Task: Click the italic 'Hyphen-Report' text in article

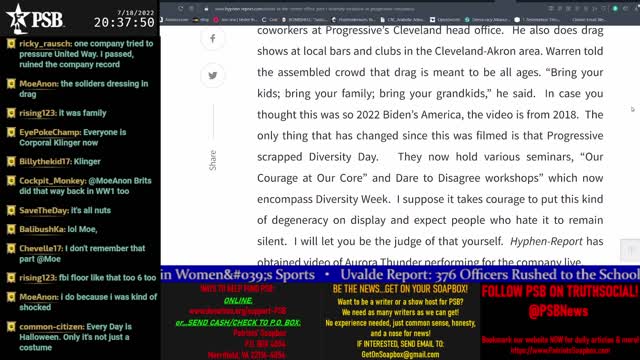Action: click(546, 241)
